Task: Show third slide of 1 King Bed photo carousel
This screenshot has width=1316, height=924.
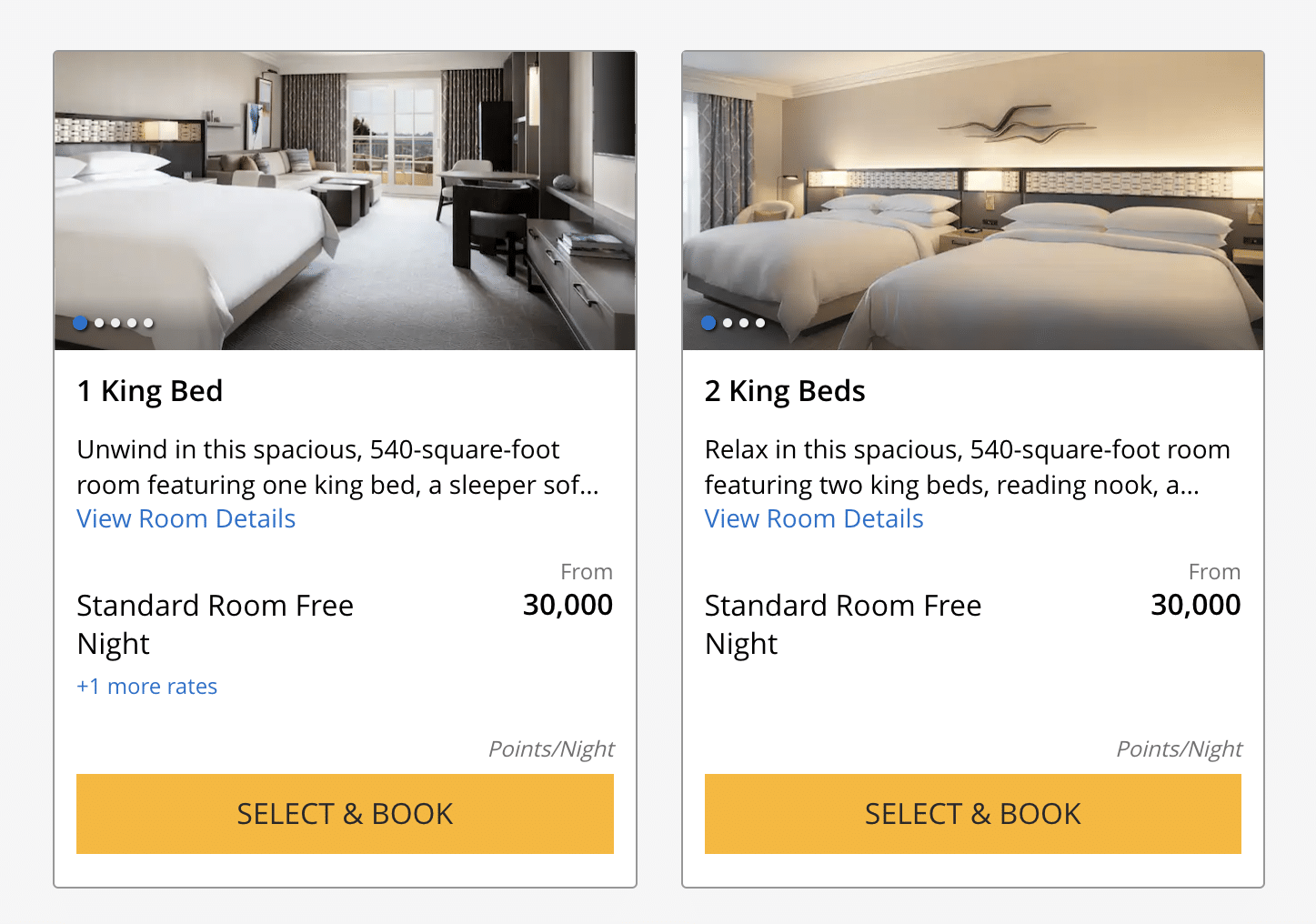Action: (116, 323)
